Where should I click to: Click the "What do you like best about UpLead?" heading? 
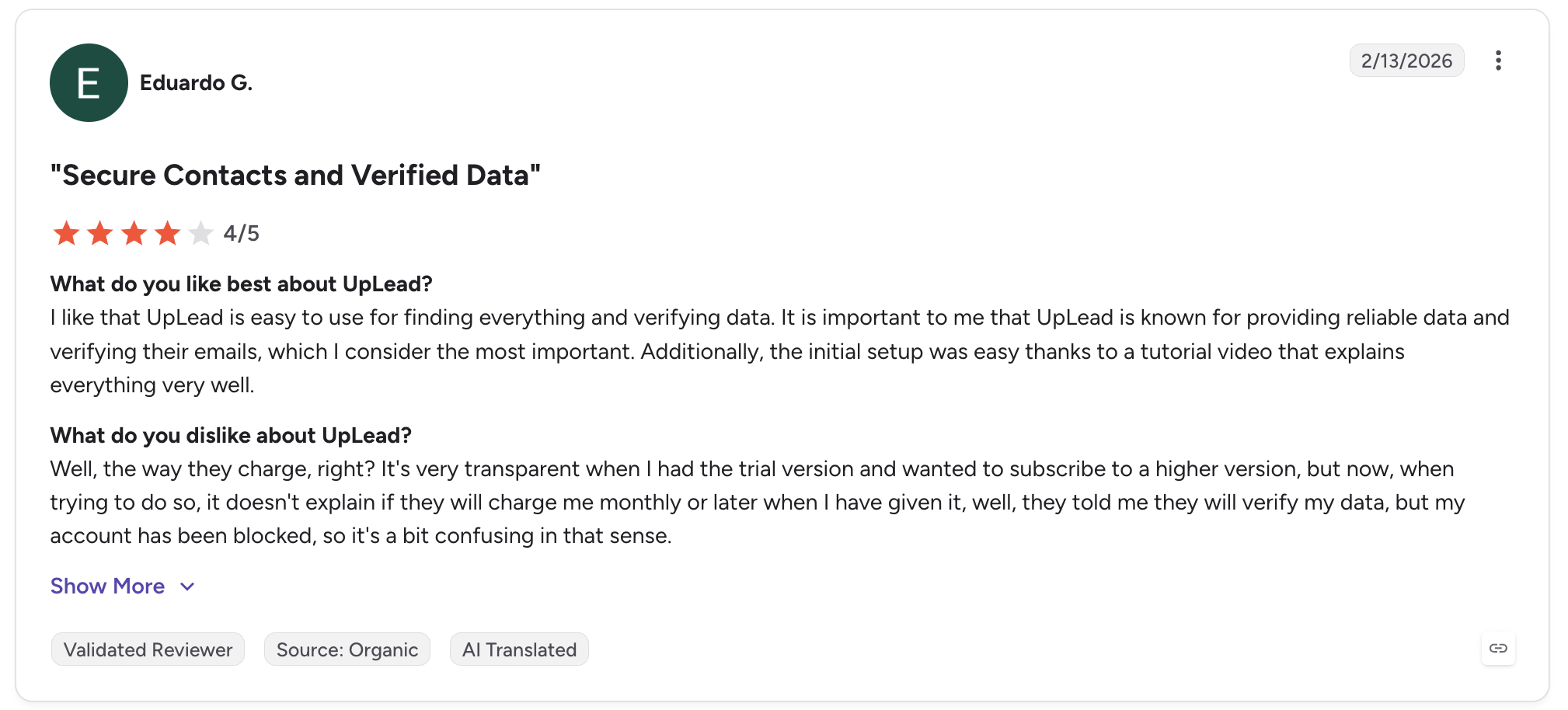242,284
